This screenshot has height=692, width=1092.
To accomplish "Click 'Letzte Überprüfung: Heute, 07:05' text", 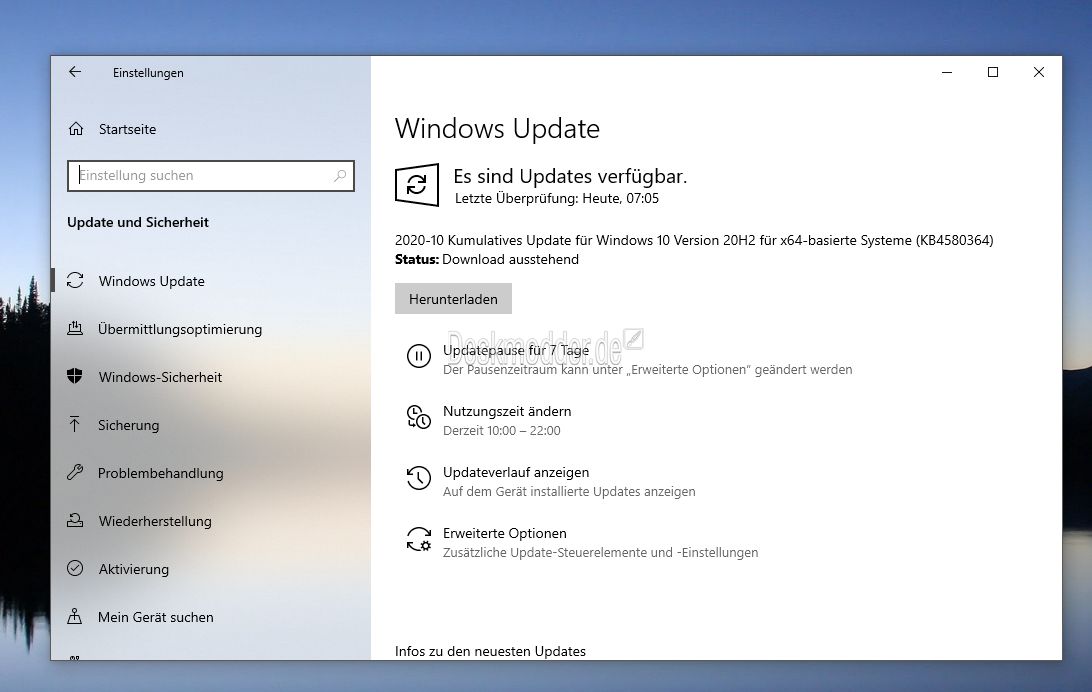I will [557, 198].
